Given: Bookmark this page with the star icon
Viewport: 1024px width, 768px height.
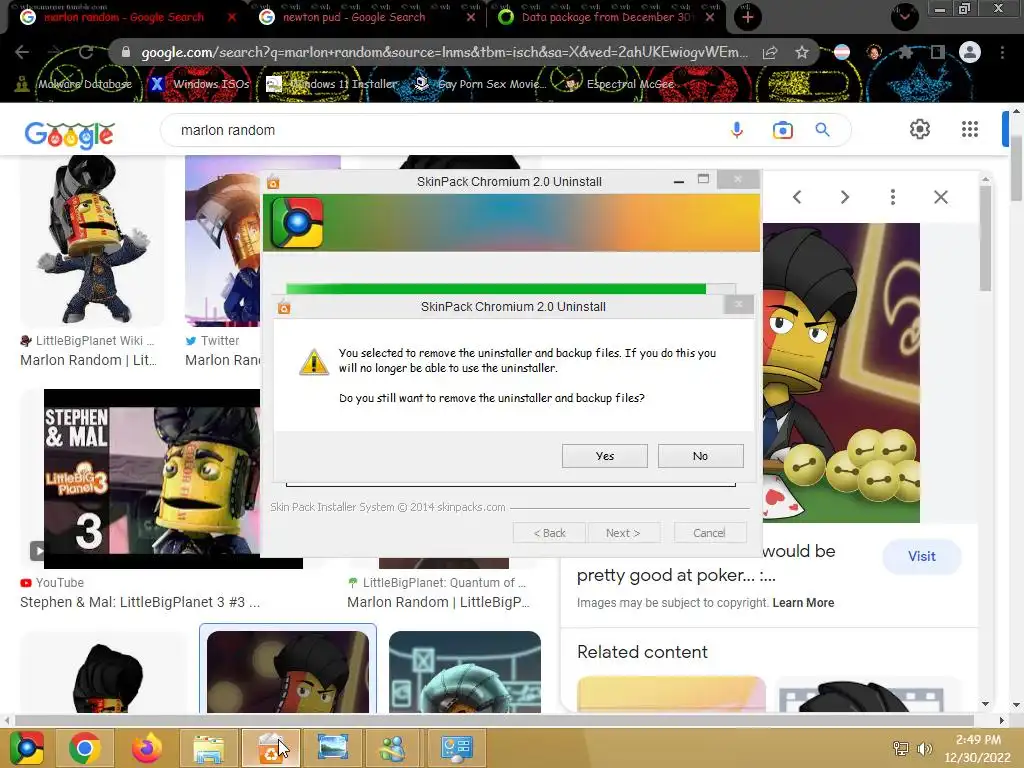Looking at the screenshot, I should (802, 52).
